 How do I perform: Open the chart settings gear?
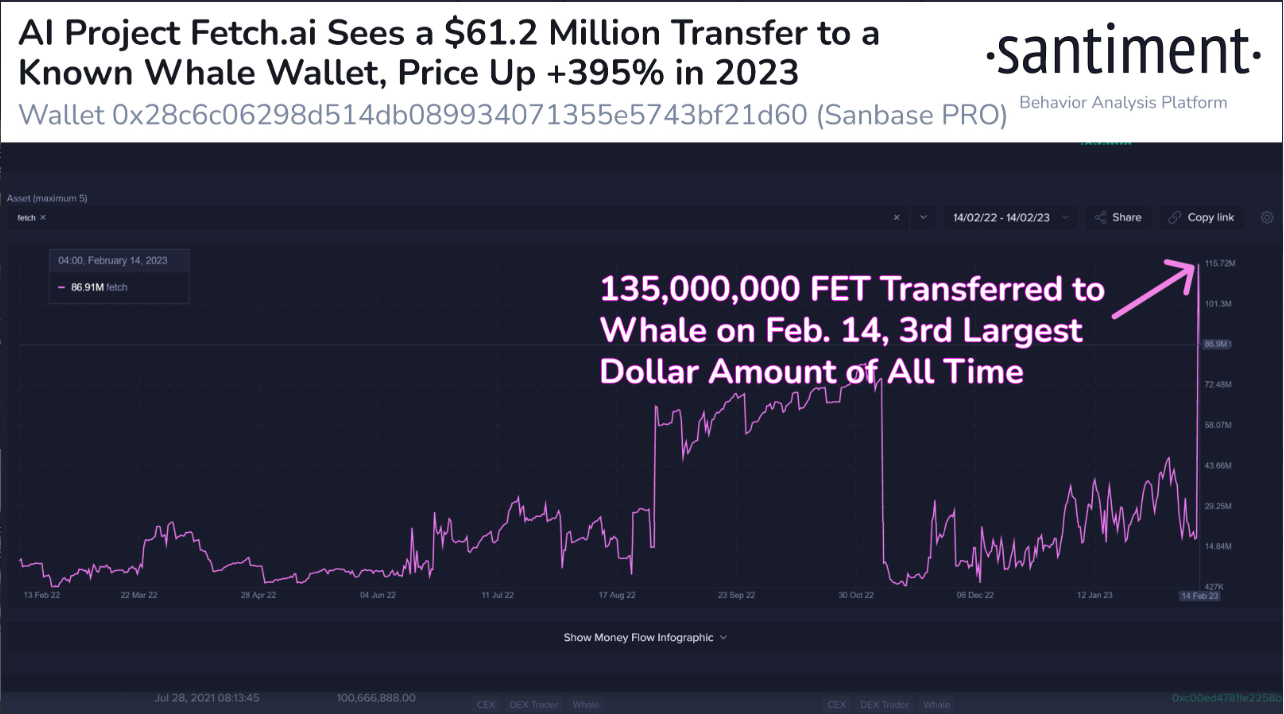point(1267,217)
